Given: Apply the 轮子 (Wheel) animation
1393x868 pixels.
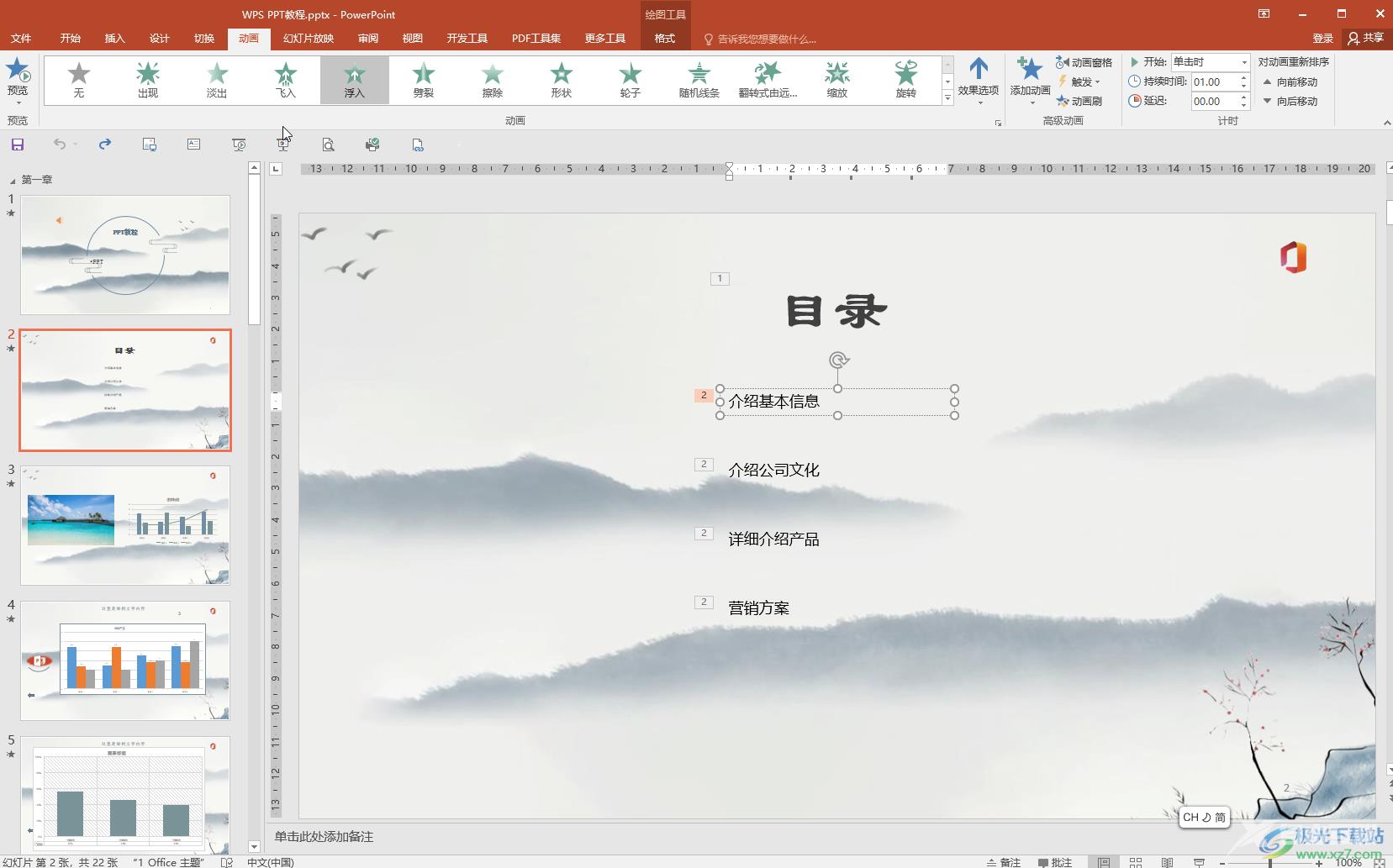Looking at the screenshot, I should point(630,81).
